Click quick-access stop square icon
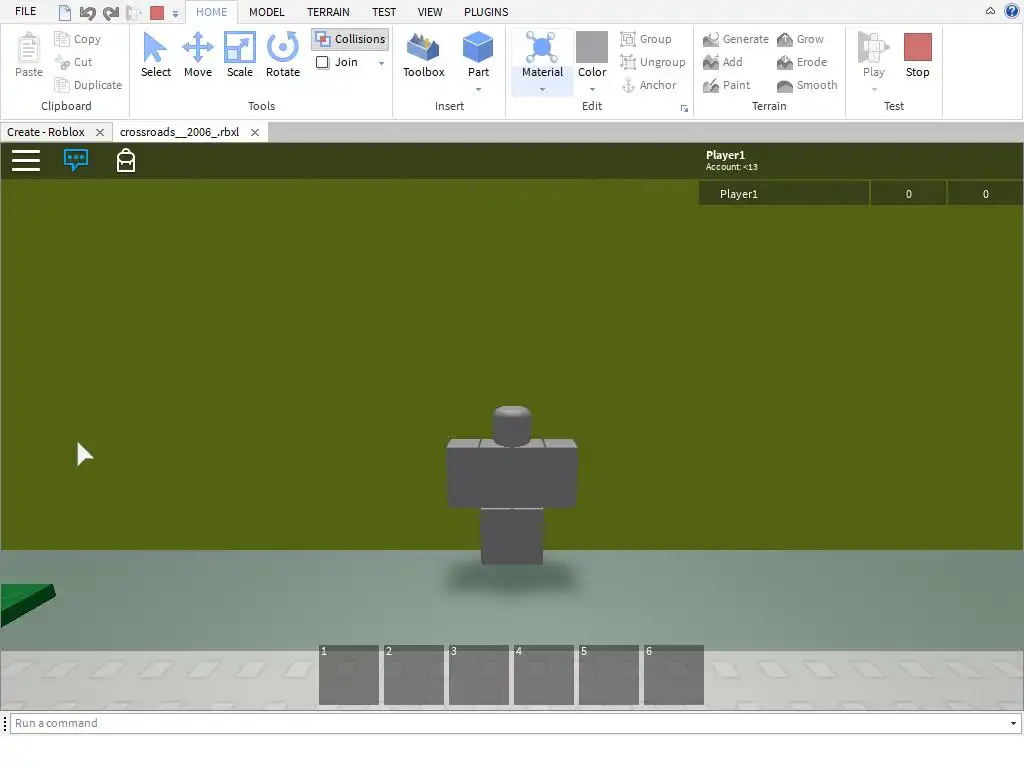 pyautogui.click(x=157, y=12)
